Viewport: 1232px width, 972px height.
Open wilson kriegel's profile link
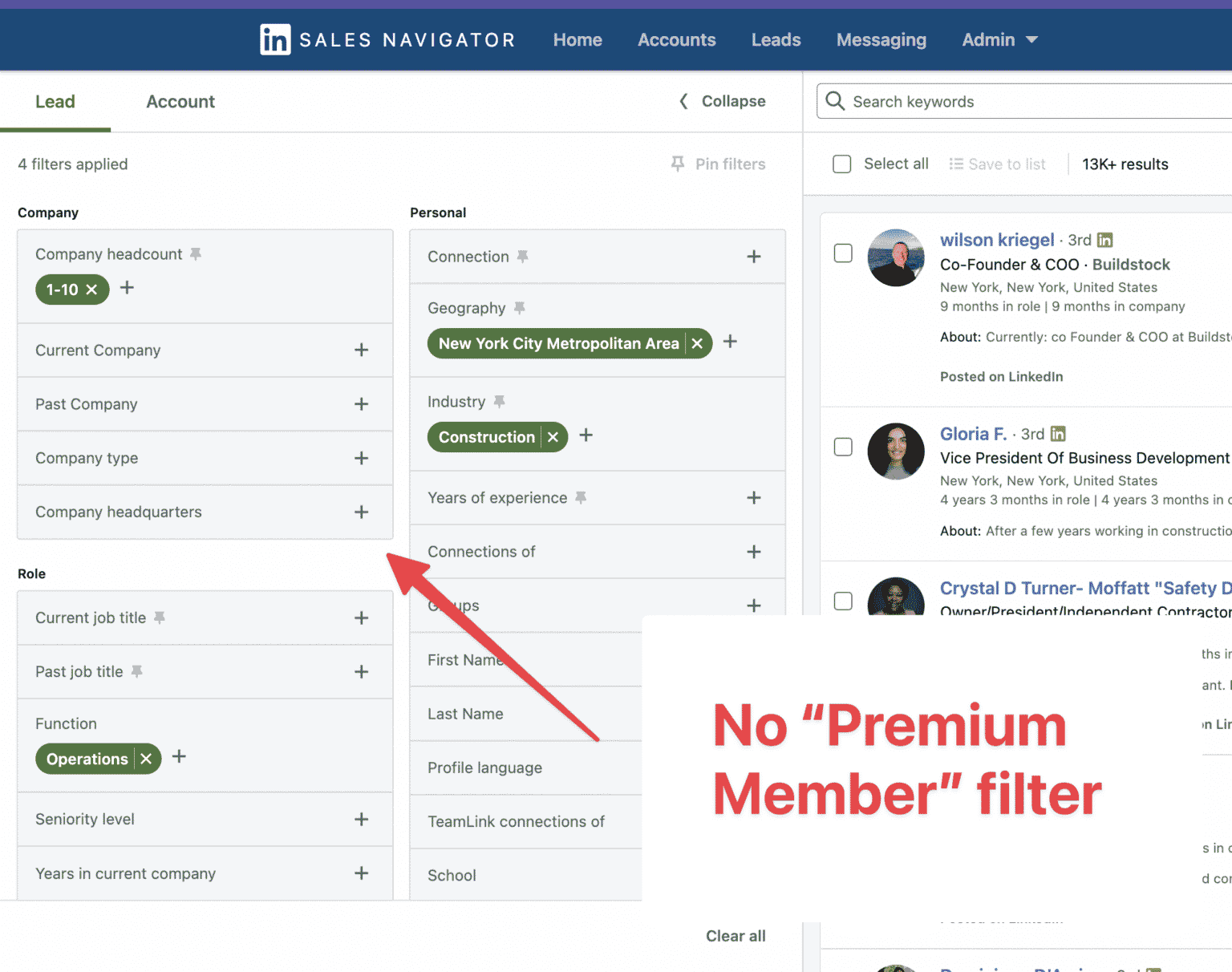[x=997, y=239]
